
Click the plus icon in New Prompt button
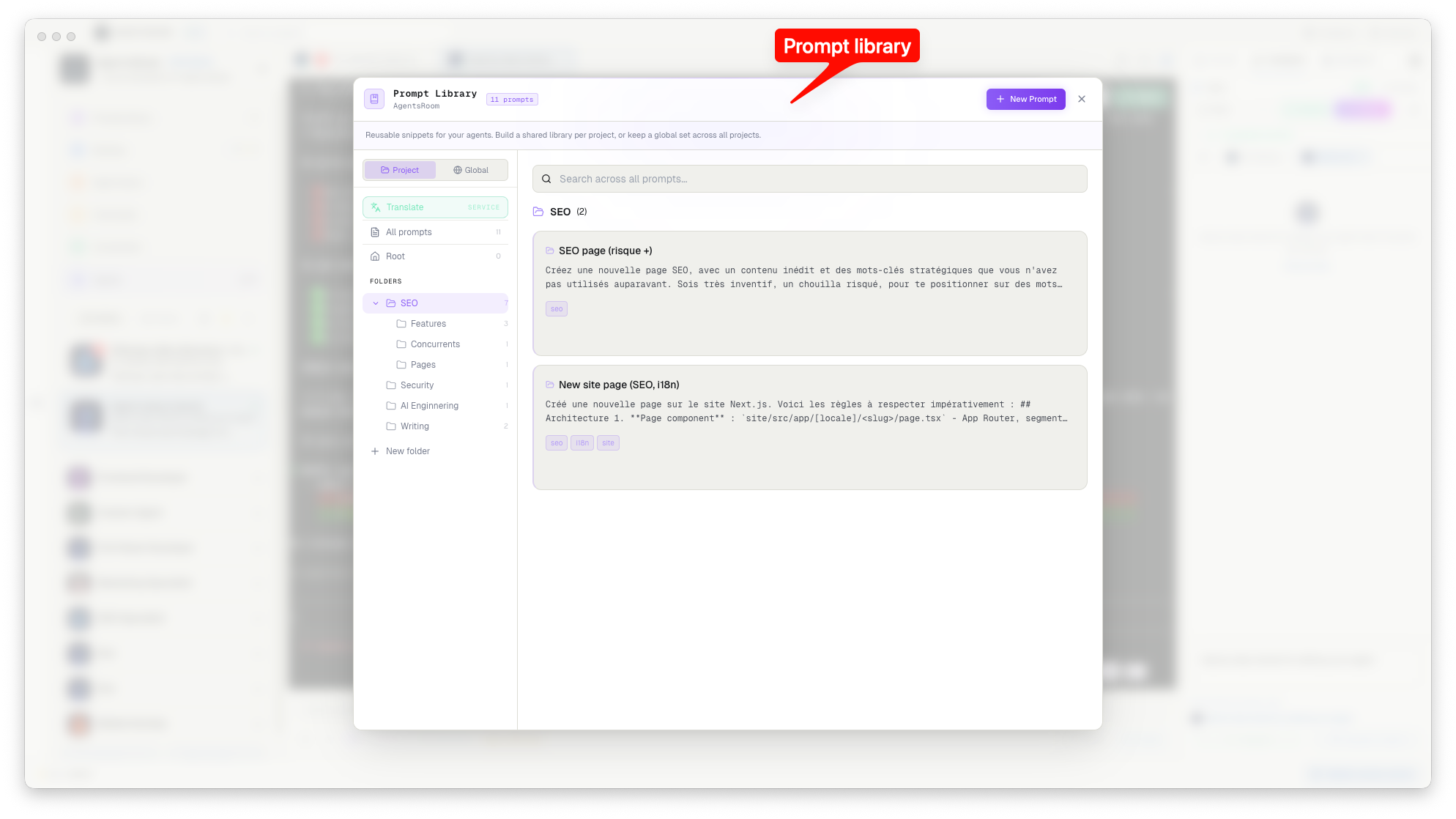[1000, 99]
